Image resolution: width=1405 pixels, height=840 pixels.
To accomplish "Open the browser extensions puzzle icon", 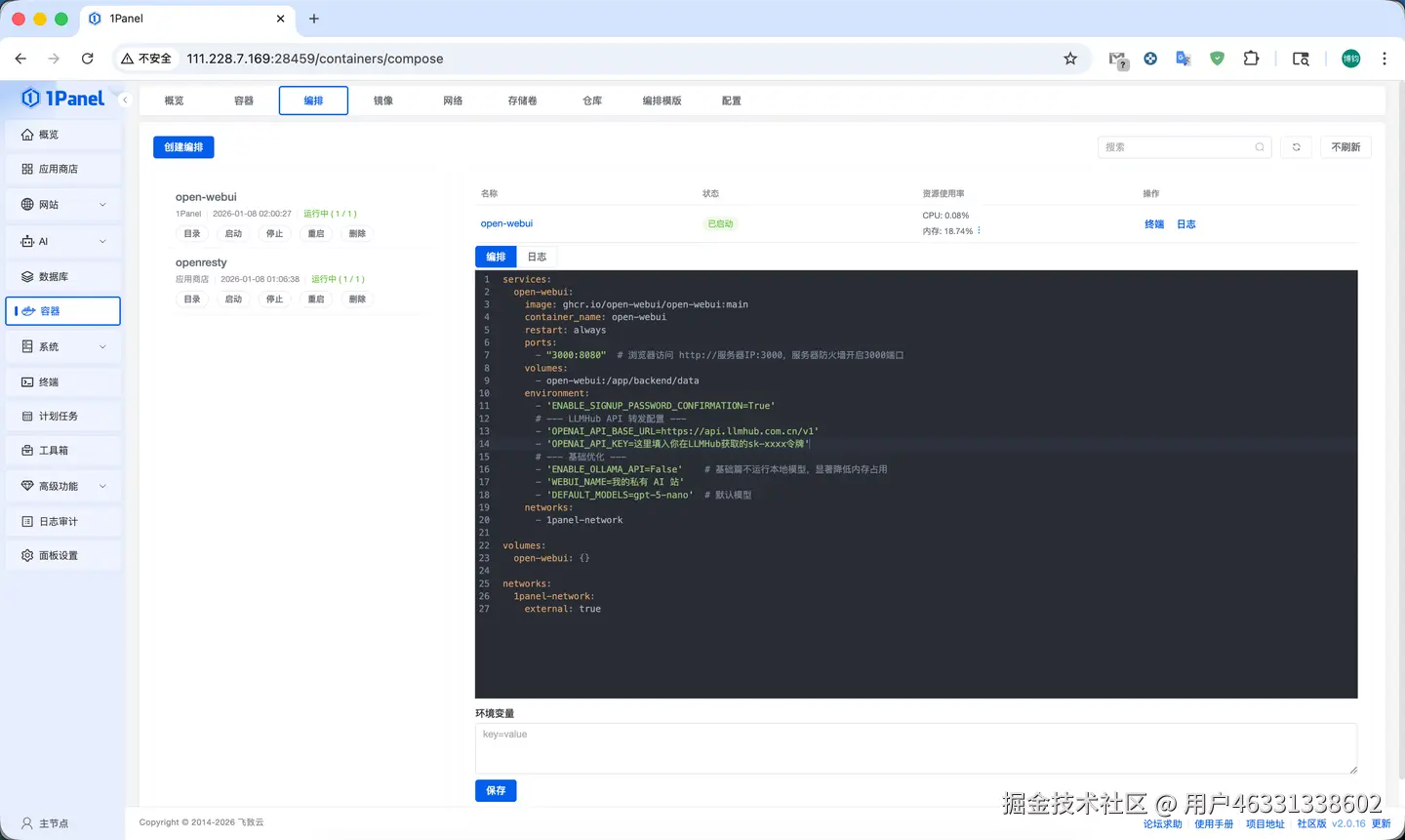I will pos(1251,59).
